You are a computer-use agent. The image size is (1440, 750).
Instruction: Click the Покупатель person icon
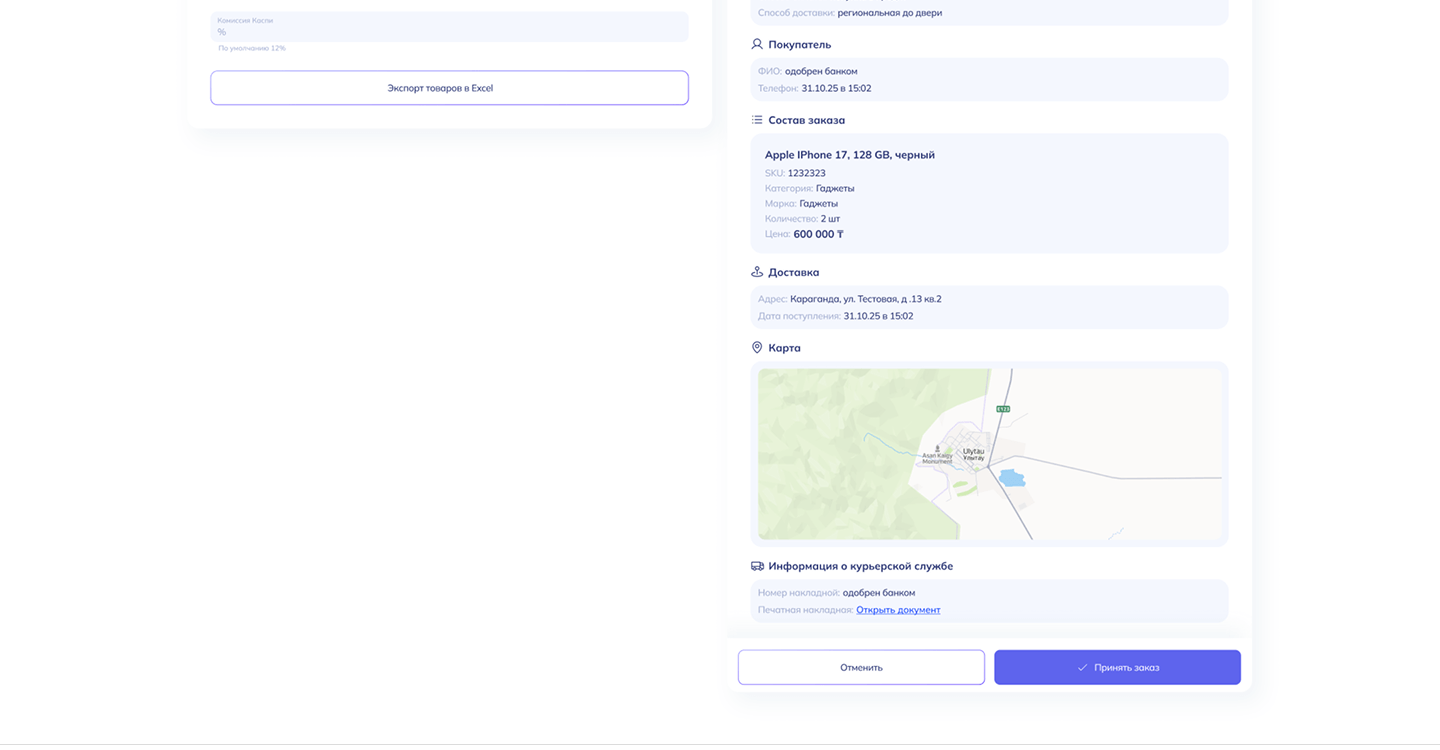pos(757,44)
